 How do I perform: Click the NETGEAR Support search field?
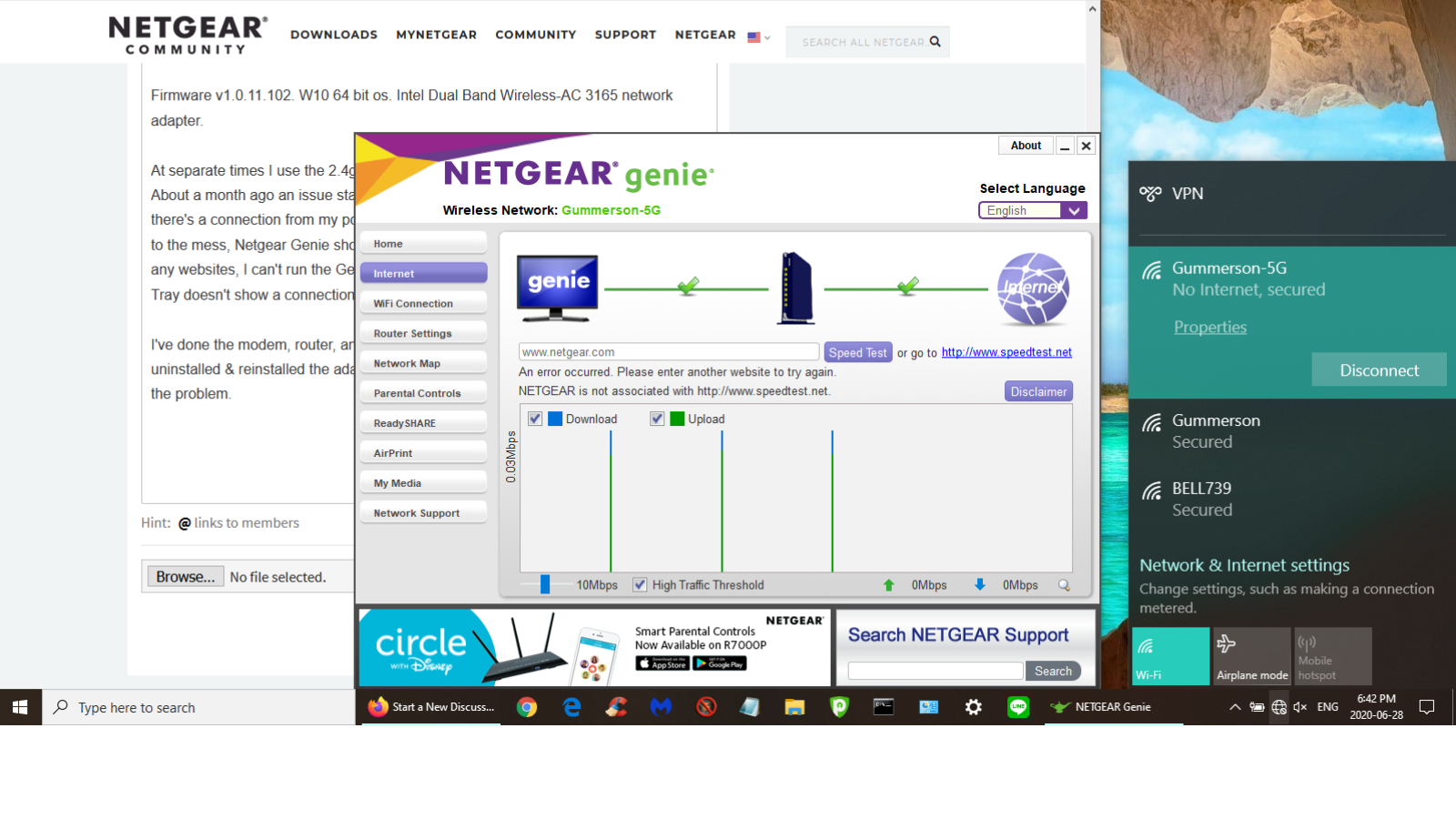(x=935, y=671)
